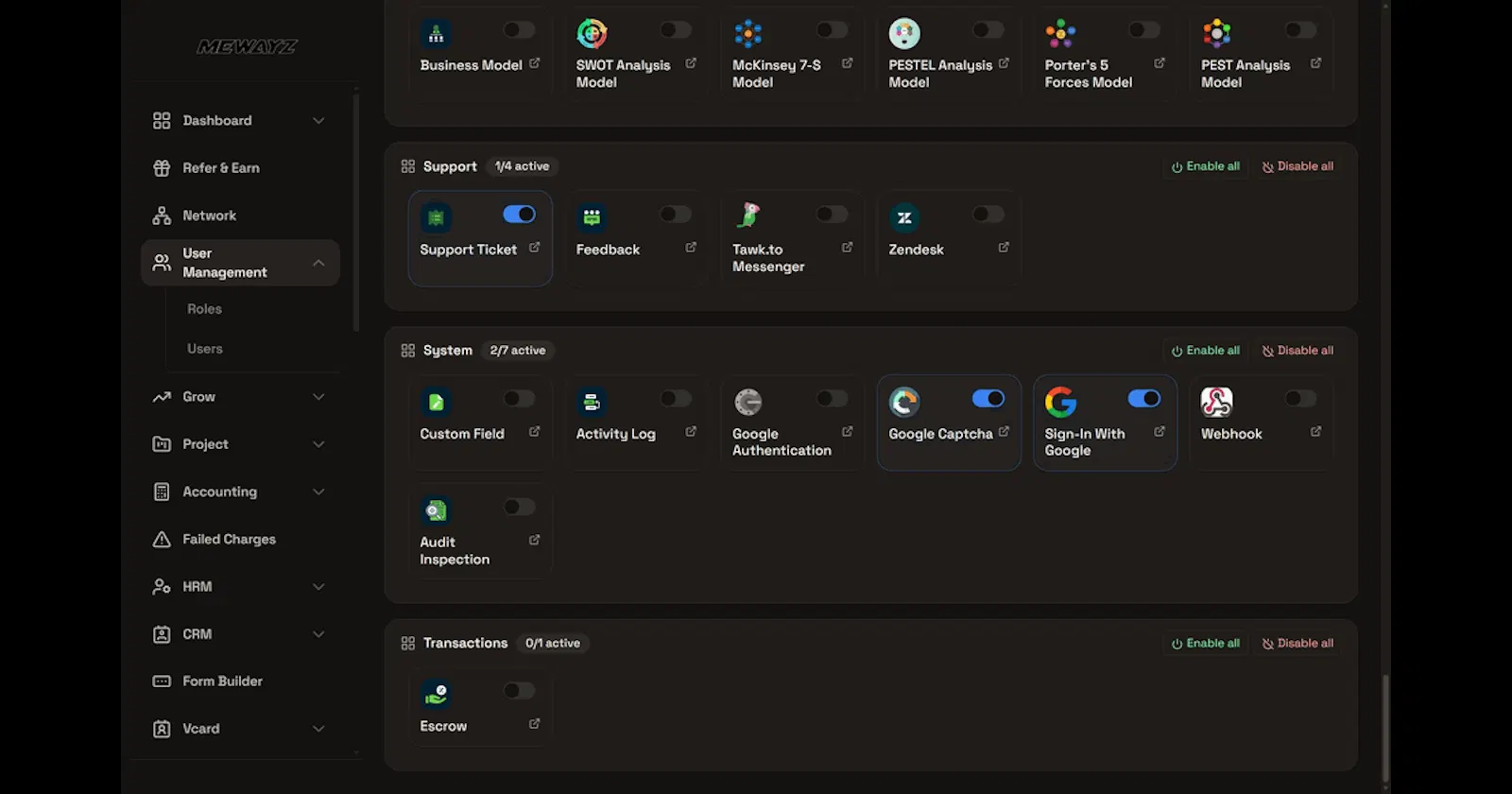Open Zendesk external link icon
The image size is (1512, 794).
coord(1004,248)
